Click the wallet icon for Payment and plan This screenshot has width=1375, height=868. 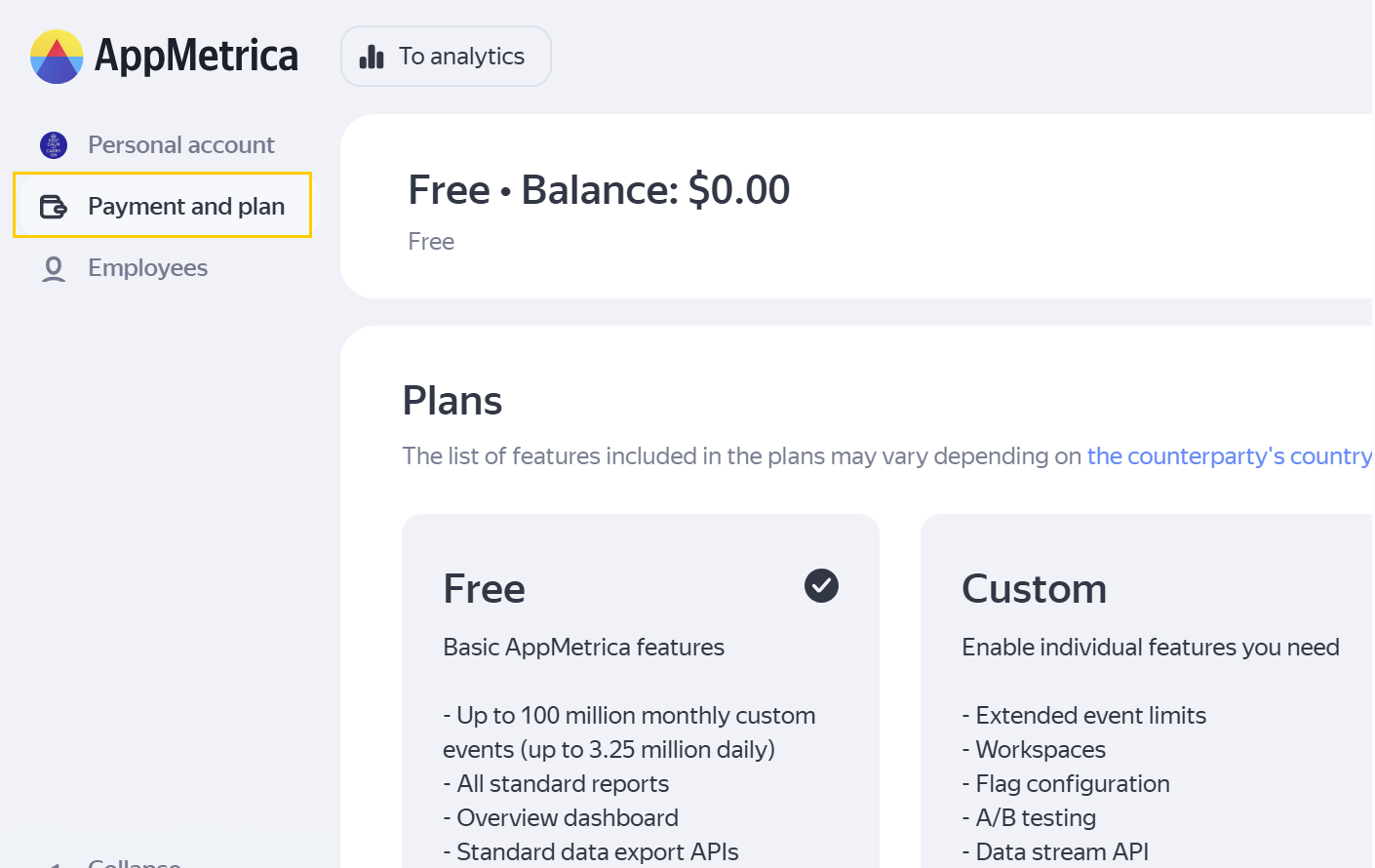[x=53, y=207]
